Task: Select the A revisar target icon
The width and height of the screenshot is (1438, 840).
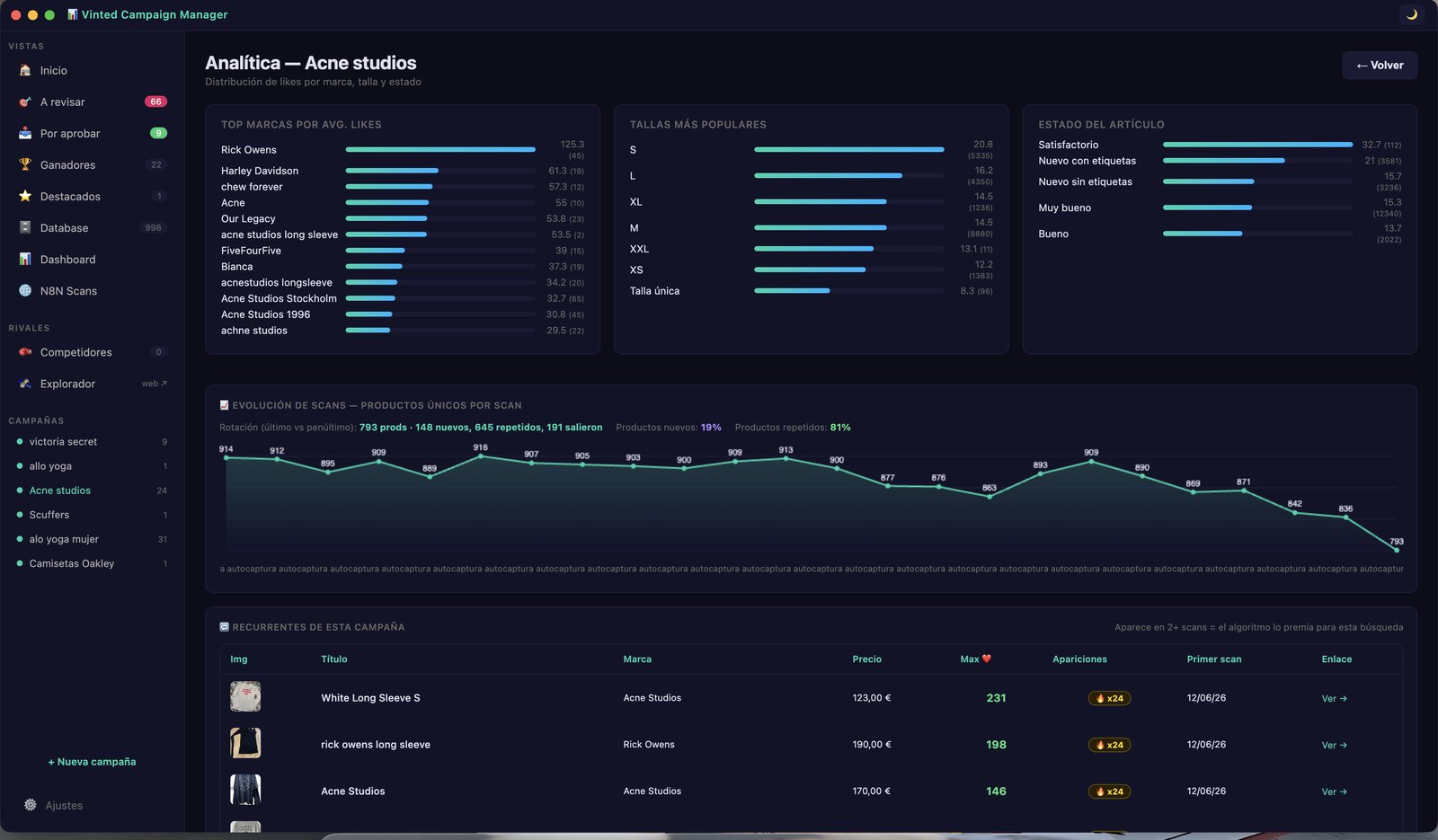Action: click(x=25, y=102)
